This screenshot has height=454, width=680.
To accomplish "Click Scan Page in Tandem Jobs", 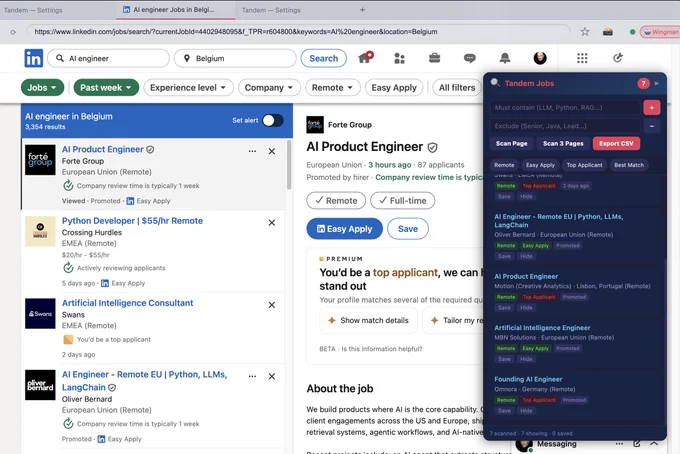I will [511, 144].
